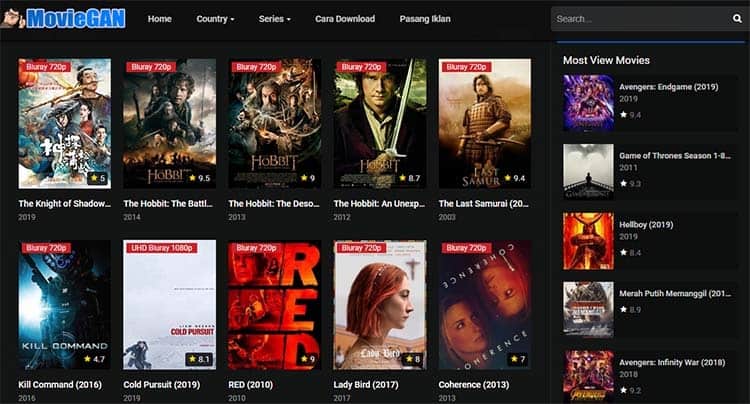The image size is (750, 404).
Task: Click the 8.4 star under Hellboy
Action: pyautogui.click(x=630, y=252)
